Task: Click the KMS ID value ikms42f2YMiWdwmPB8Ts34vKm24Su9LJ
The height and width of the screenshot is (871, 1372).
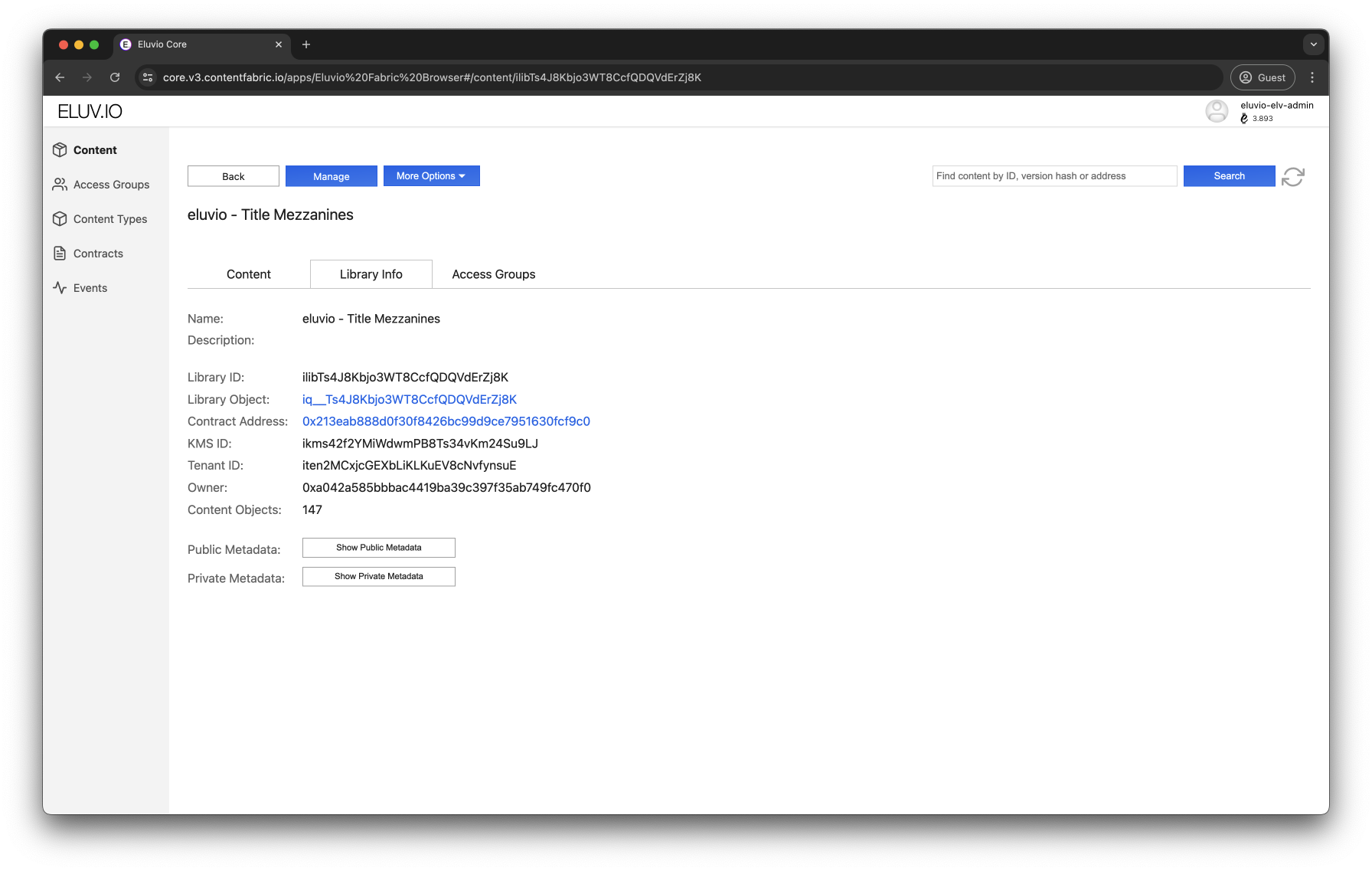Action: (x=420, y=444)
